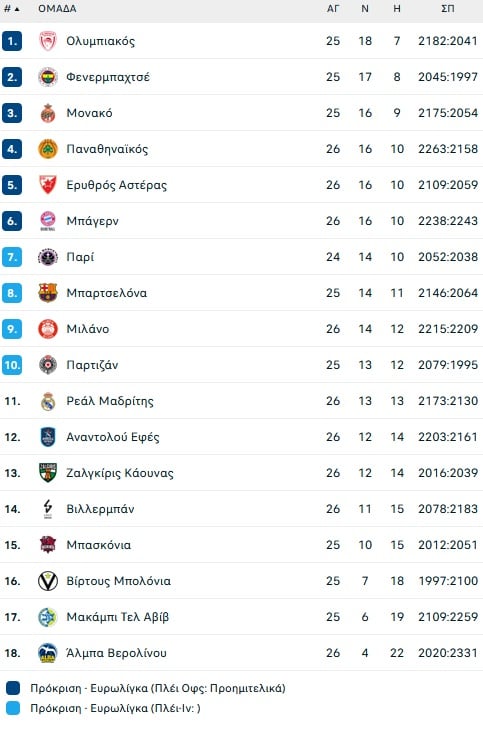Click the dark blue playoffs legend swatch
The width and height of the screenshot is (483, 733).
(x=13, y=688)
